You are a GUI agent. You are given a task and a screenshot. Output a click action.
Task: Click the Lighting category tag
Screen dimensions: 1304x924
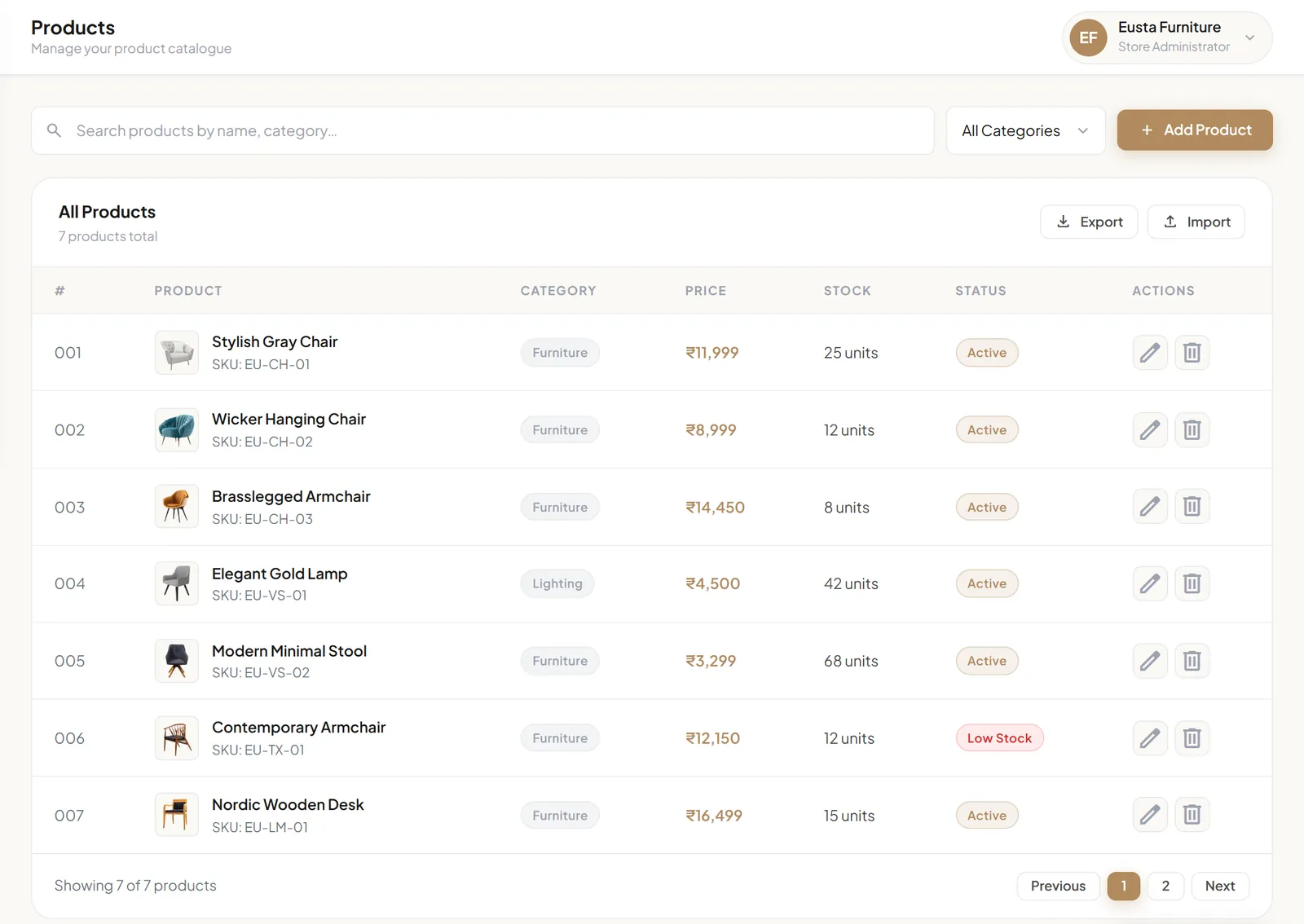[x=557, y=583]
